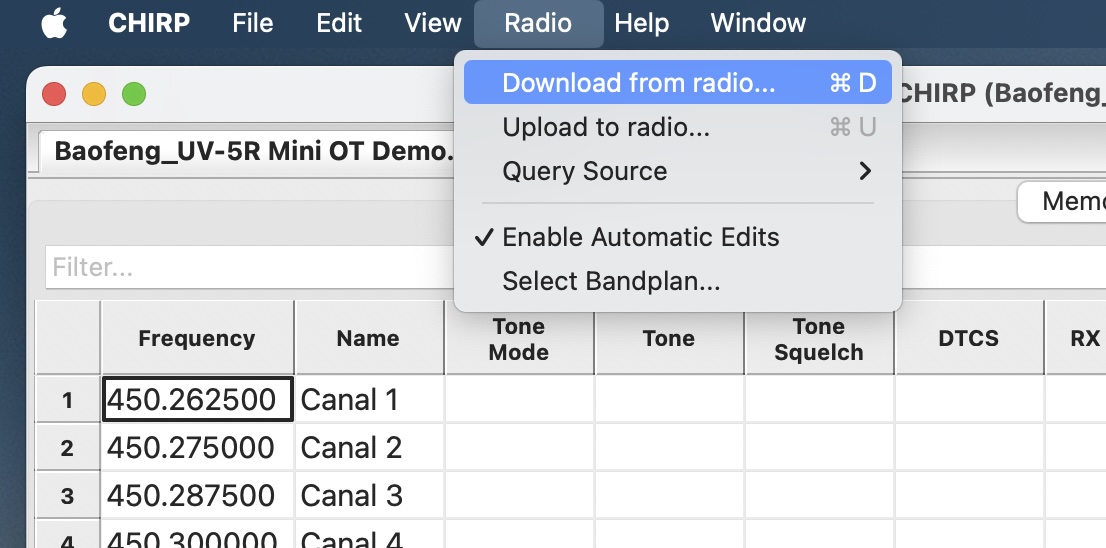This screenshot has width=1106, height=548.
Task: Select row header number 3
Action: 67,495
